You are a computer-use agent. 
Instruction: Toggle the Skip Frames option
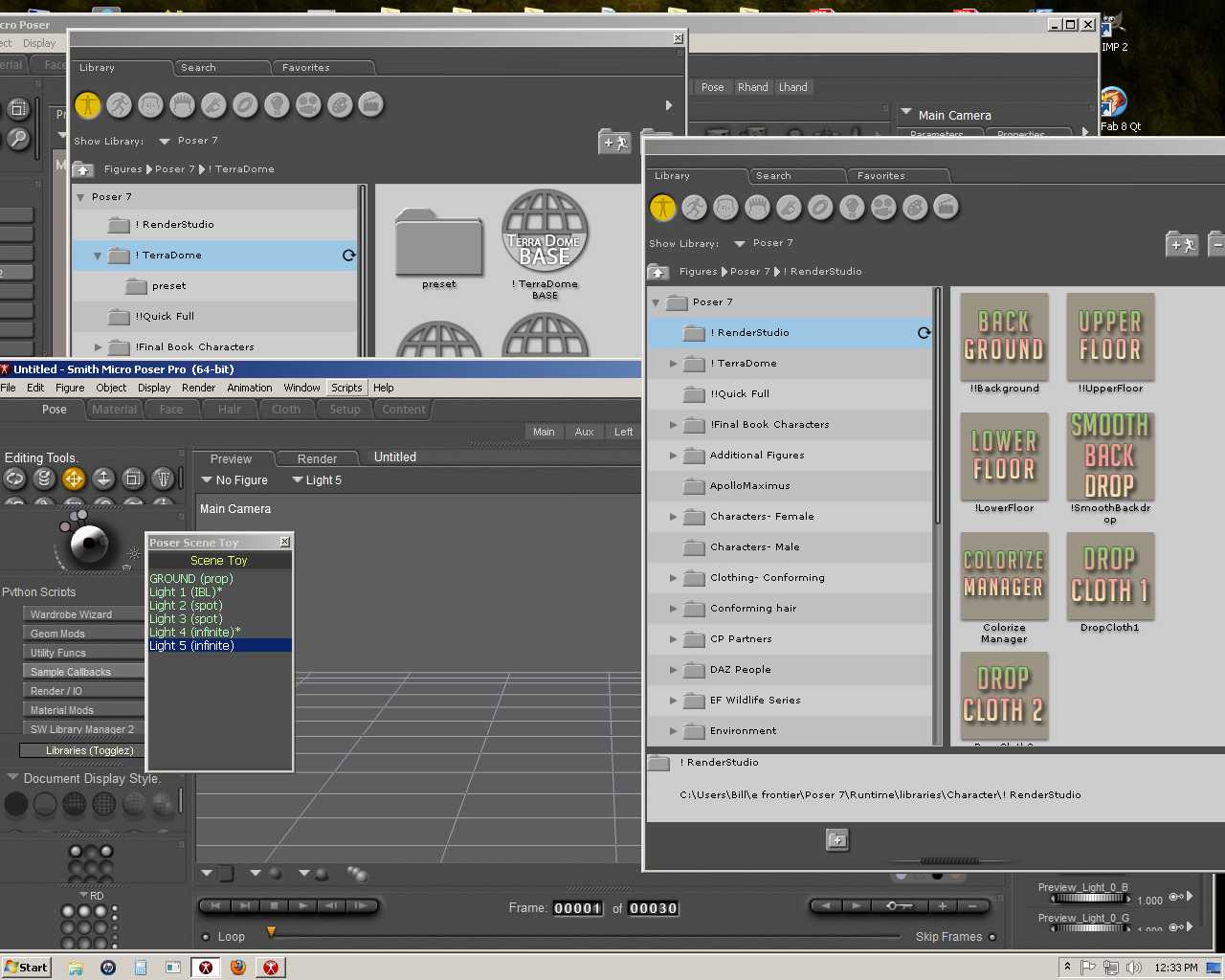[992, 937]
